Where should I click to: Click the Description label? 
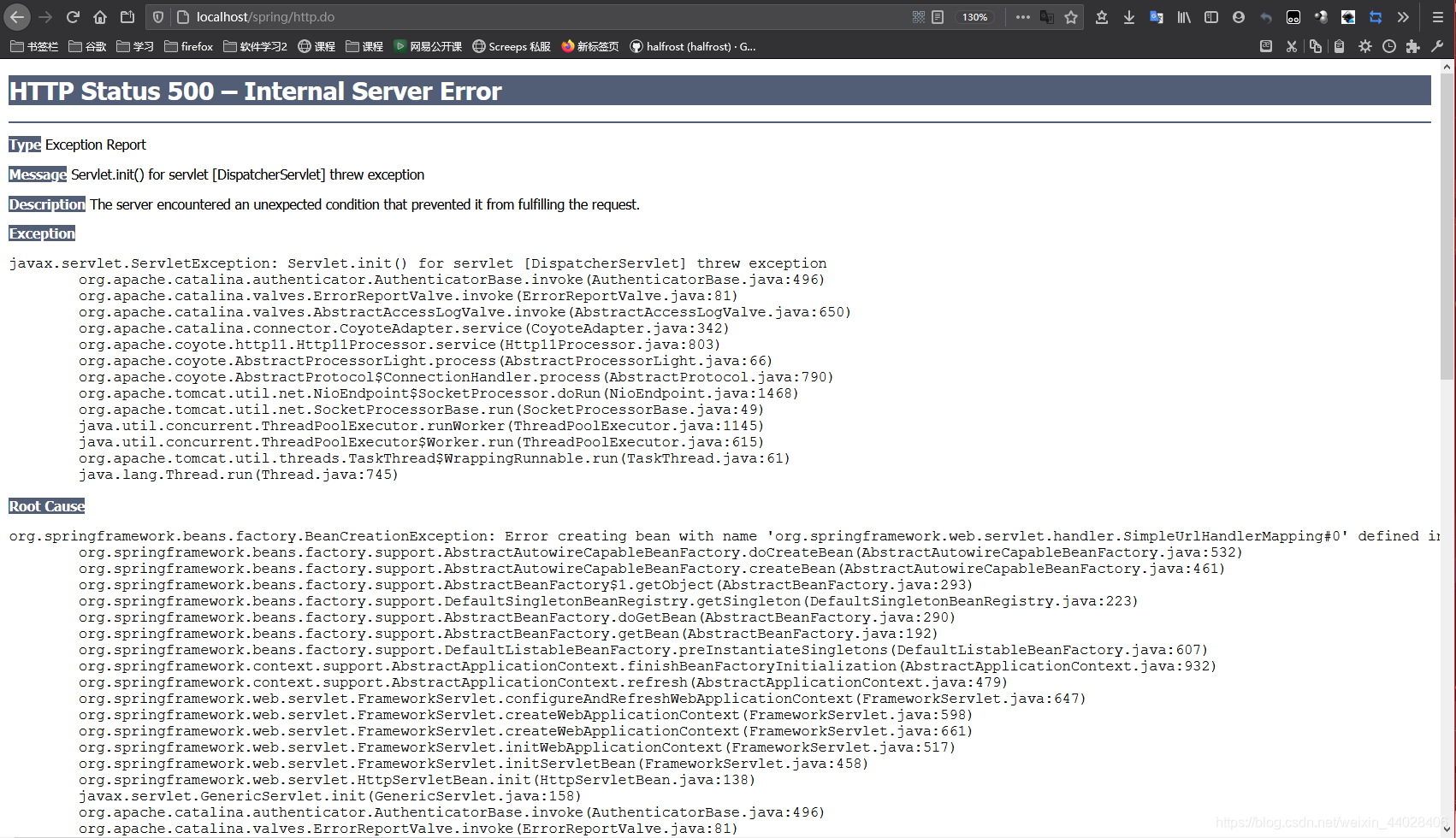[x=47, y=204]
